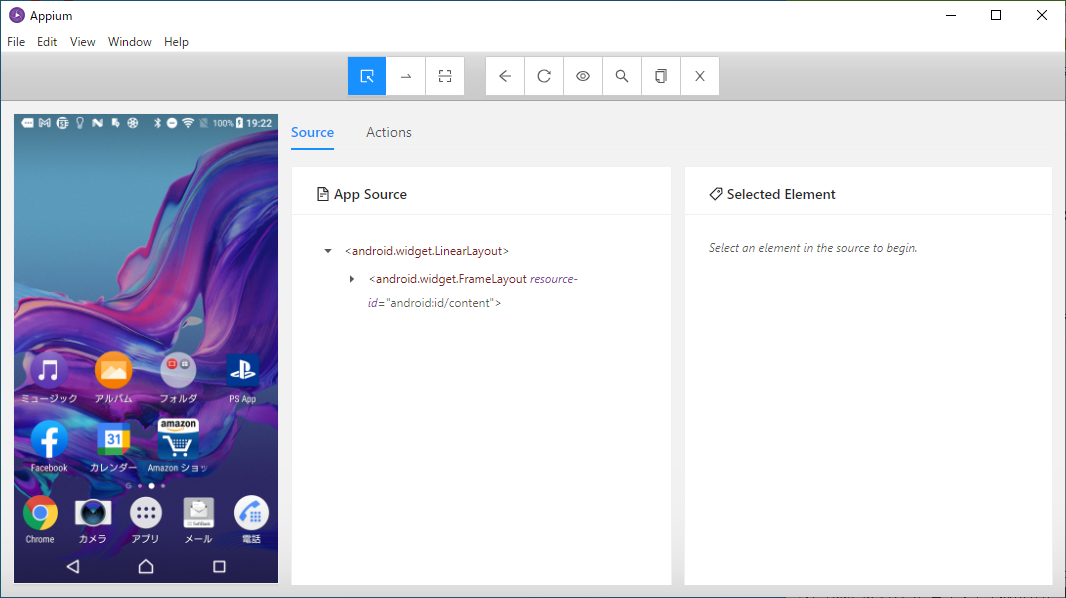This screenshot has width=1066, height=598.
Task: Click the App Source panel heading
Action: 362,194
